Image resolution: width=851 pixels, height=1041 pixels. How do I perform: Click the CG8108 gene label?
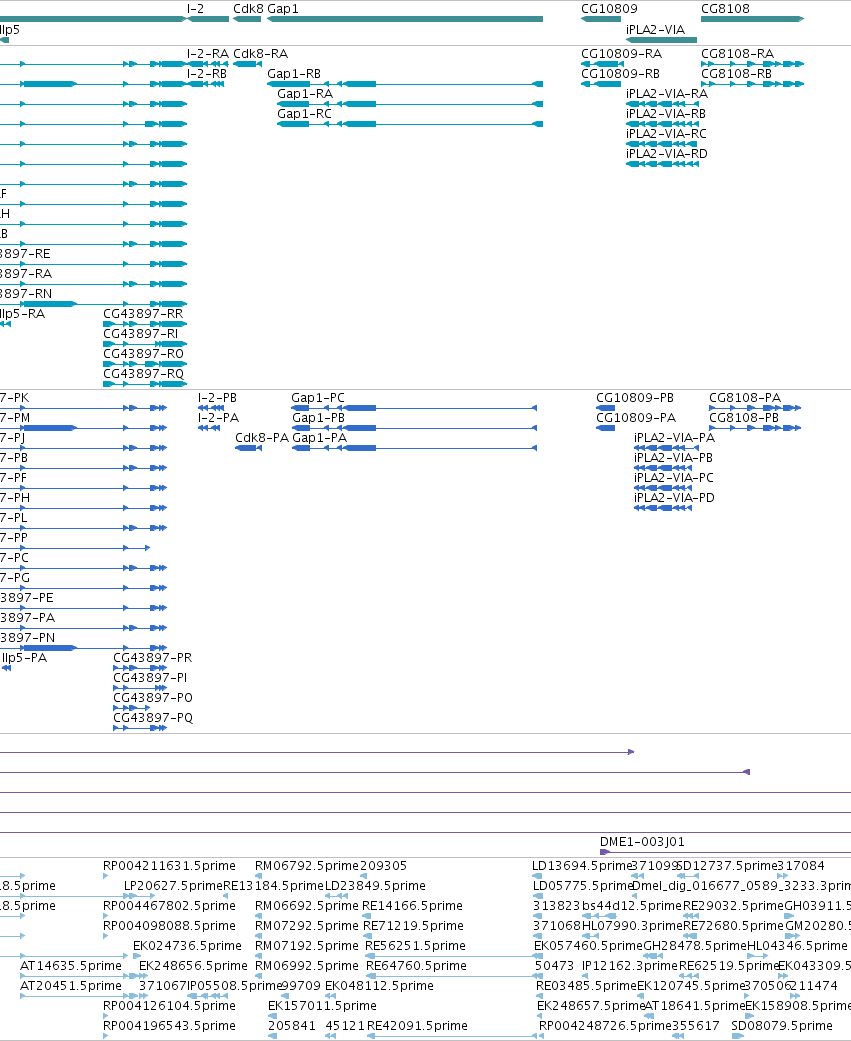[x=725, y=9]
